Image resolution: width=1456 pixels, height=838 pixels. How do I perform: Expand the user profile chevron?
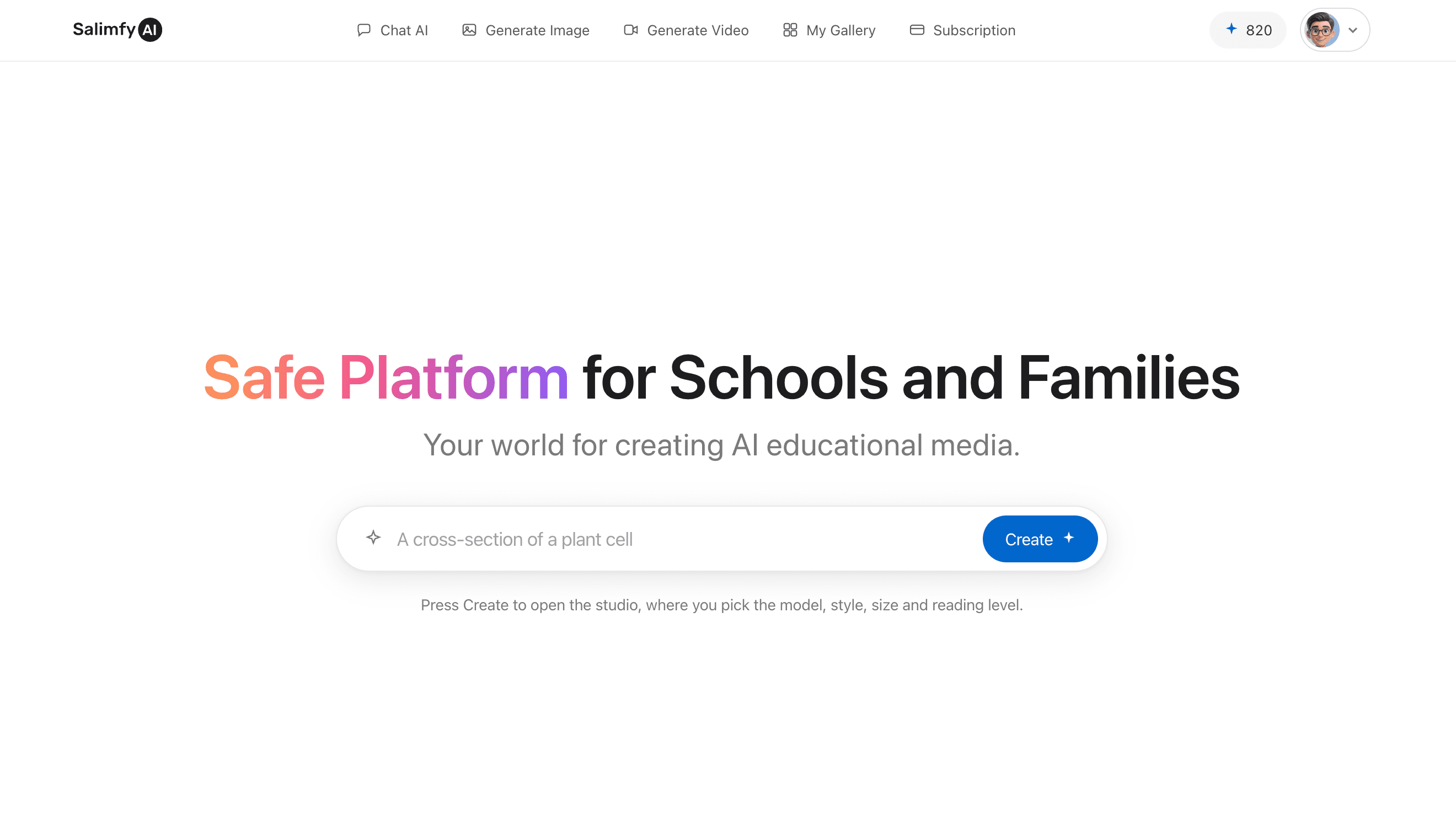pyautogui.click(x=1352, y=30)
